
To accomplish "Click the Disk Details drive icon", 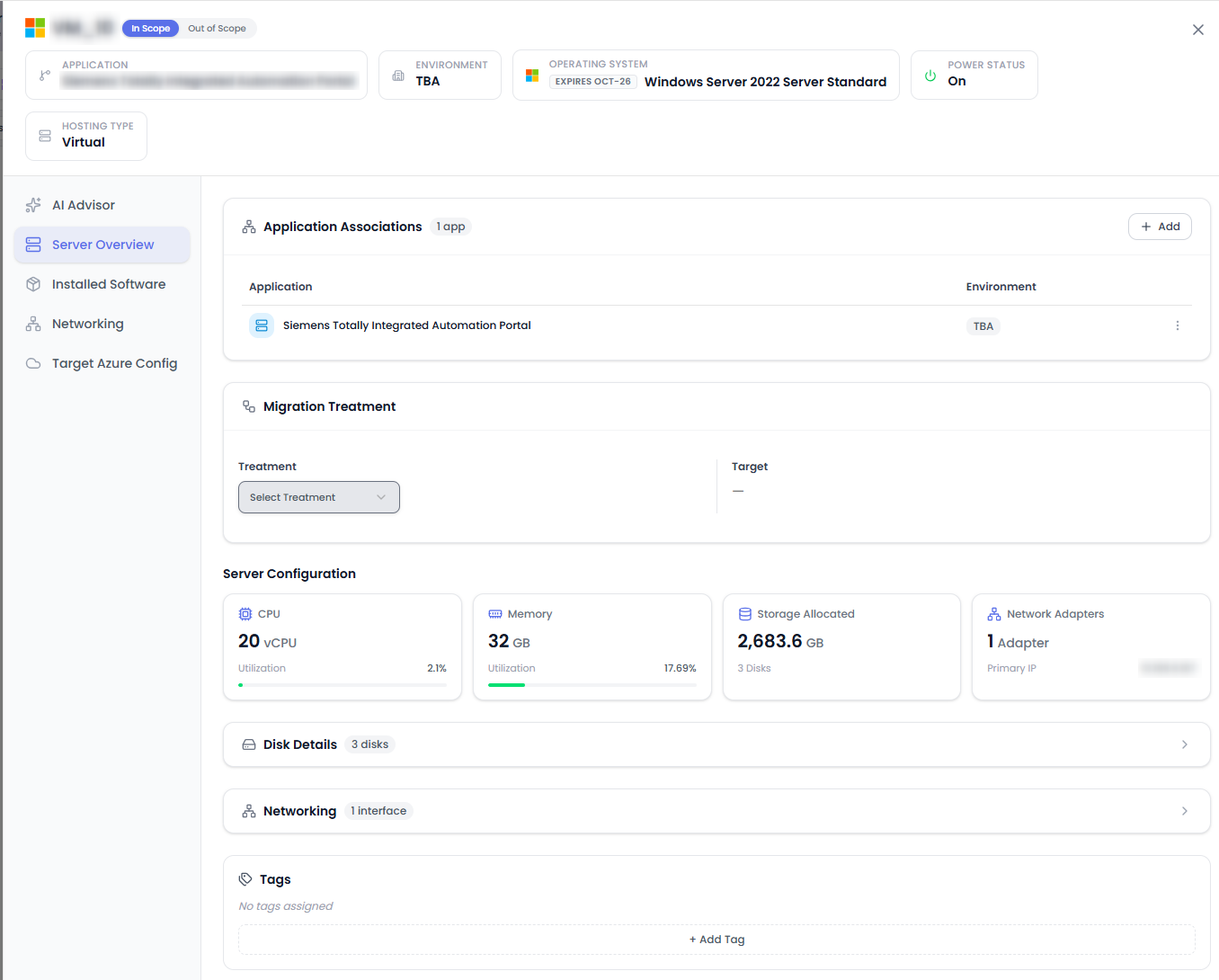I will (x=249, y=744).
